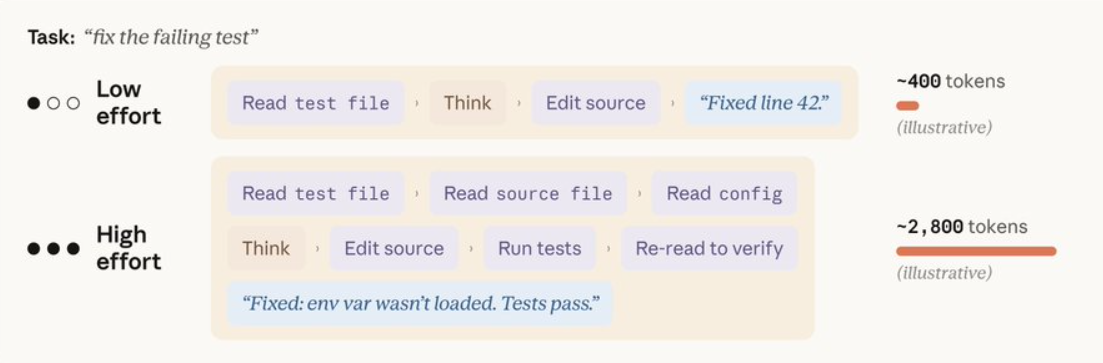The image size is (1103, 363).
Task: Click the ~2,800 tokens label
Action: click(x=962, y=227)
